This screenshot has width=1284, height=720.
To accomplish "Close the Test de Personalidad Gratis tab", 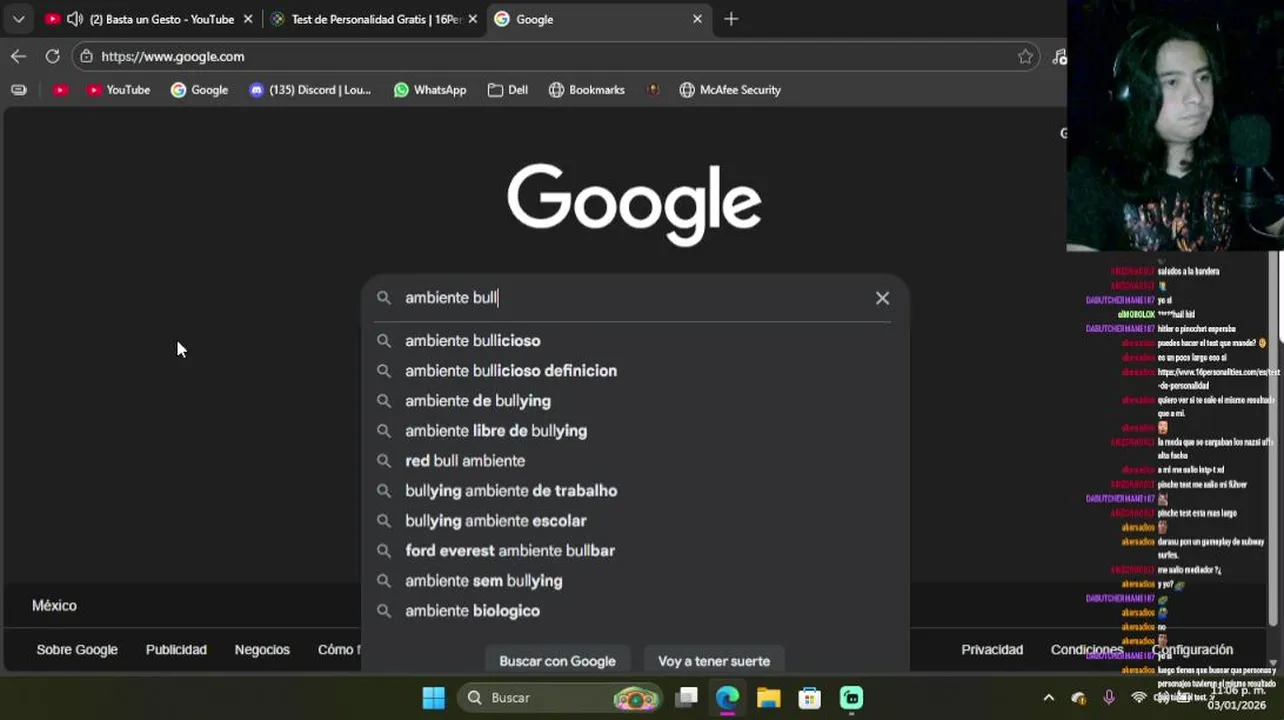I will (473, 19).
